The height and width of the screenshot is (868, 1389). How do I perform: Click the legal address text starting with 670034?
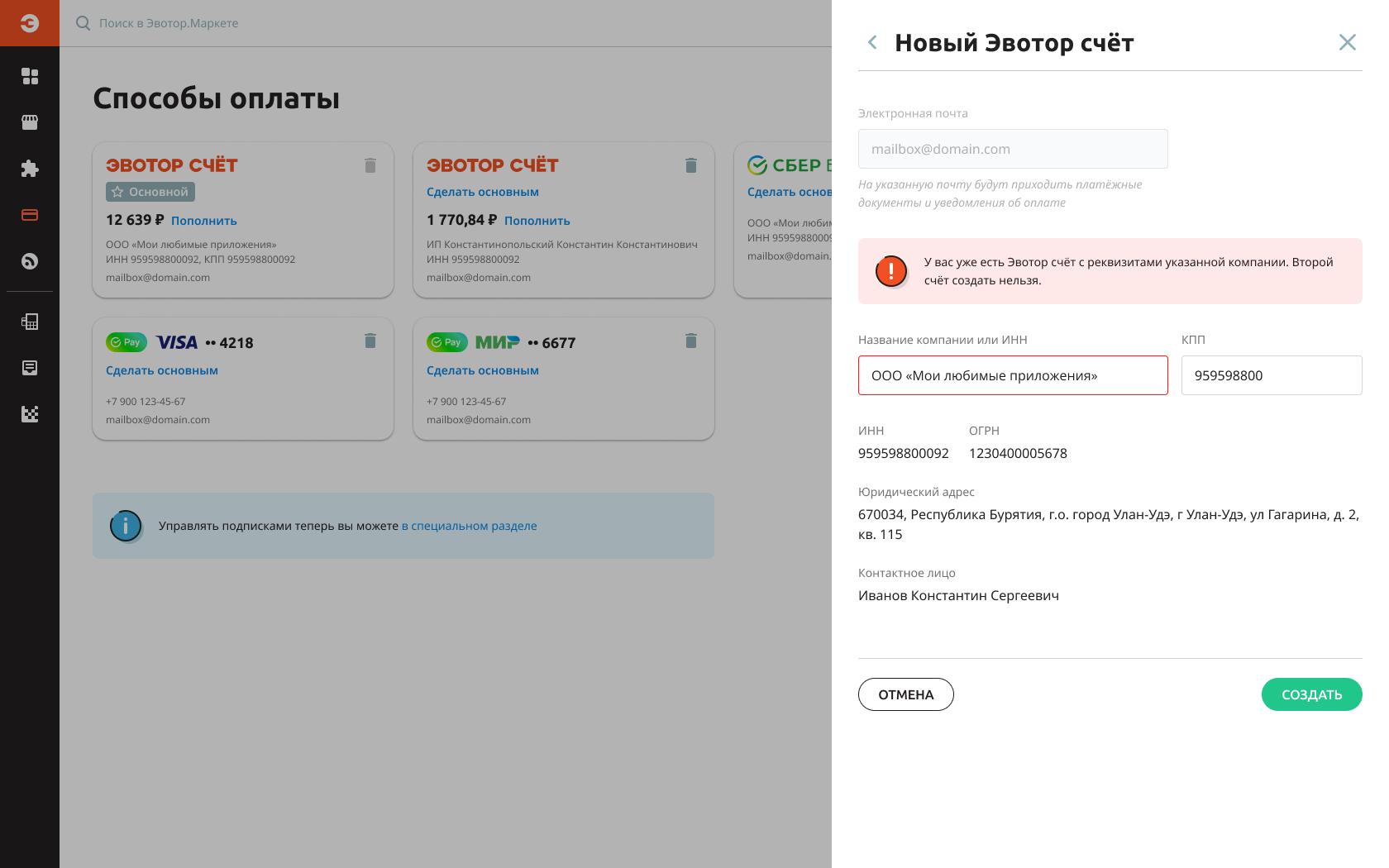[x=1109, y=524]
